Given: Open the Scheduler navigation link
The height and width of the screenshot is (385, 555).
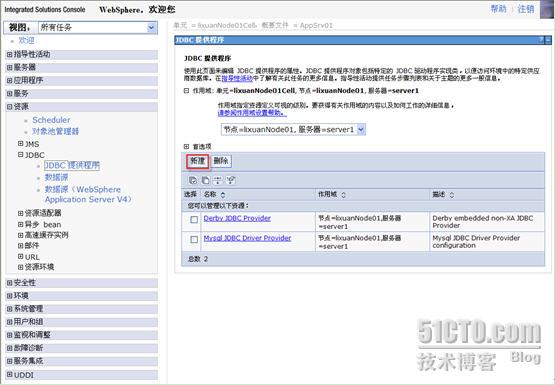Looking at the screenshot, I should point(51,120).
